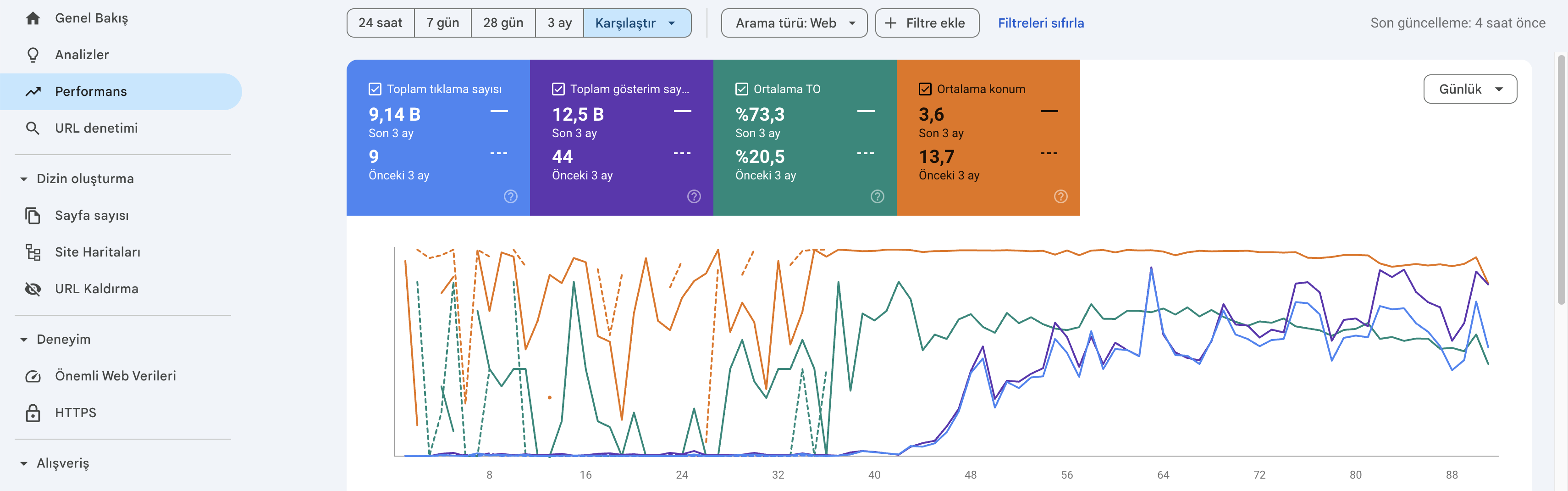Select the 28 gün date range

coord(503,23)
